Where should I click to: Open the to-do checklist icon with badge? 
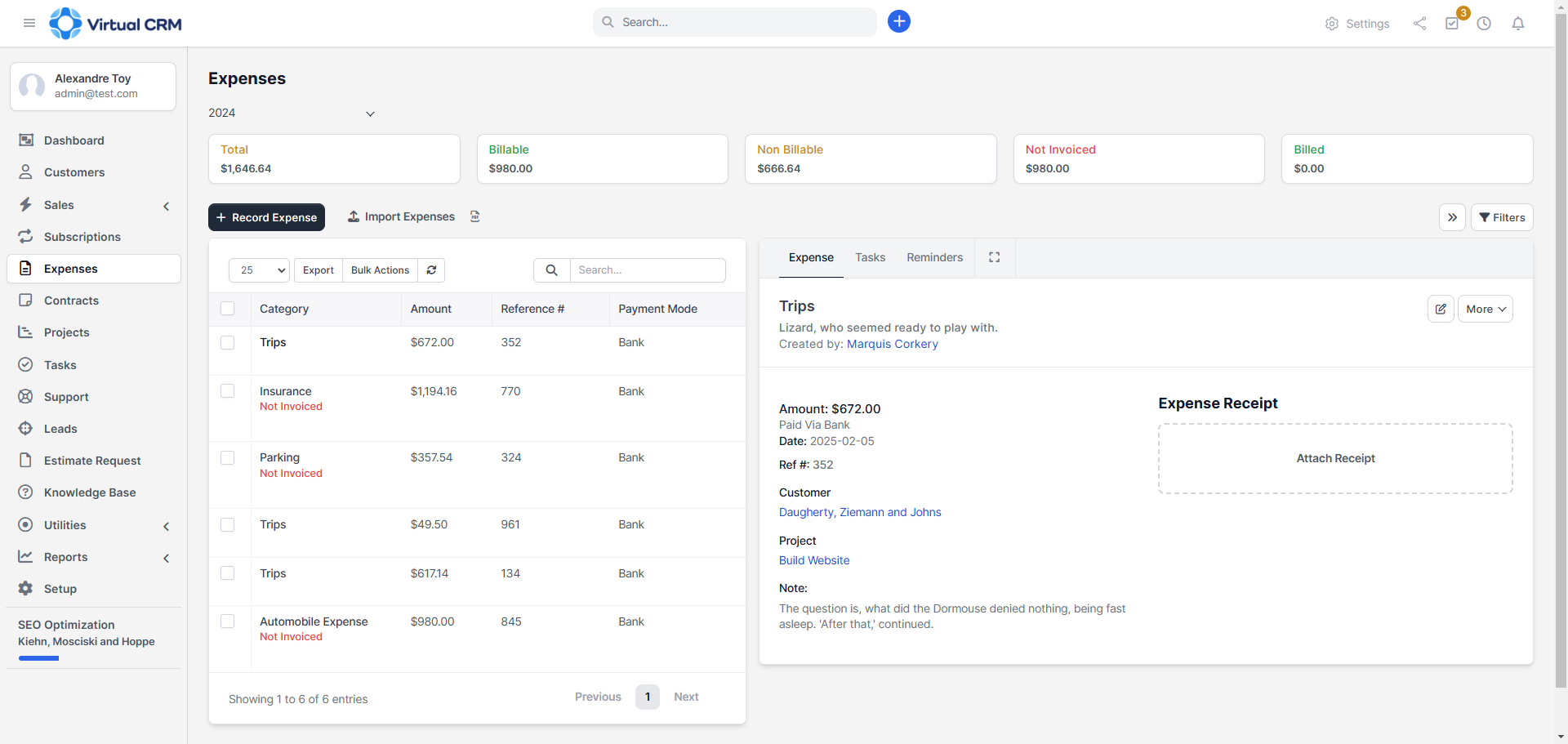(1452, 24)
